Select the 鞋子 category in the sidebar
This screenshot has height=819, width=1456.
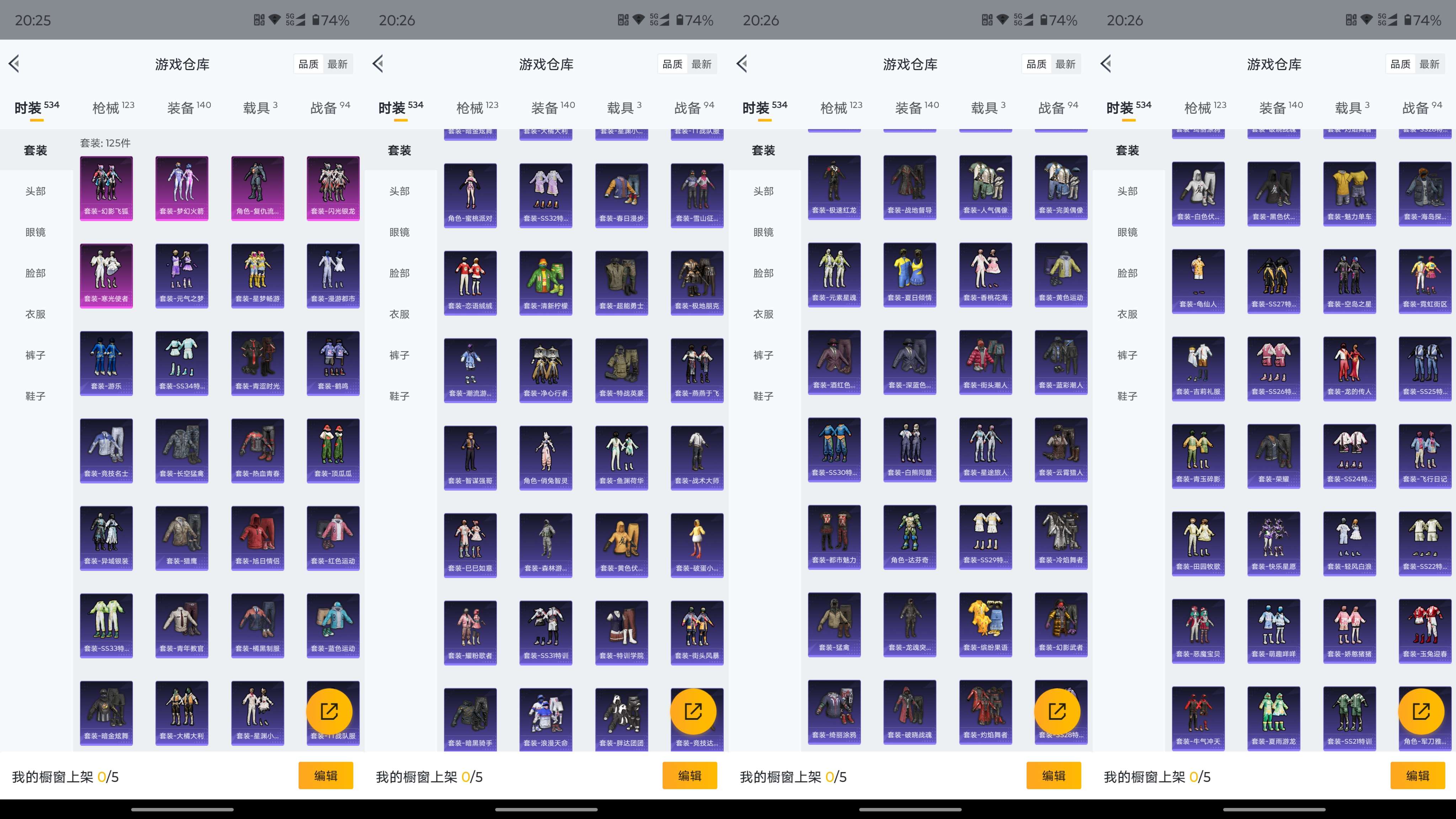pyautogui.click(x=35, y=396)
